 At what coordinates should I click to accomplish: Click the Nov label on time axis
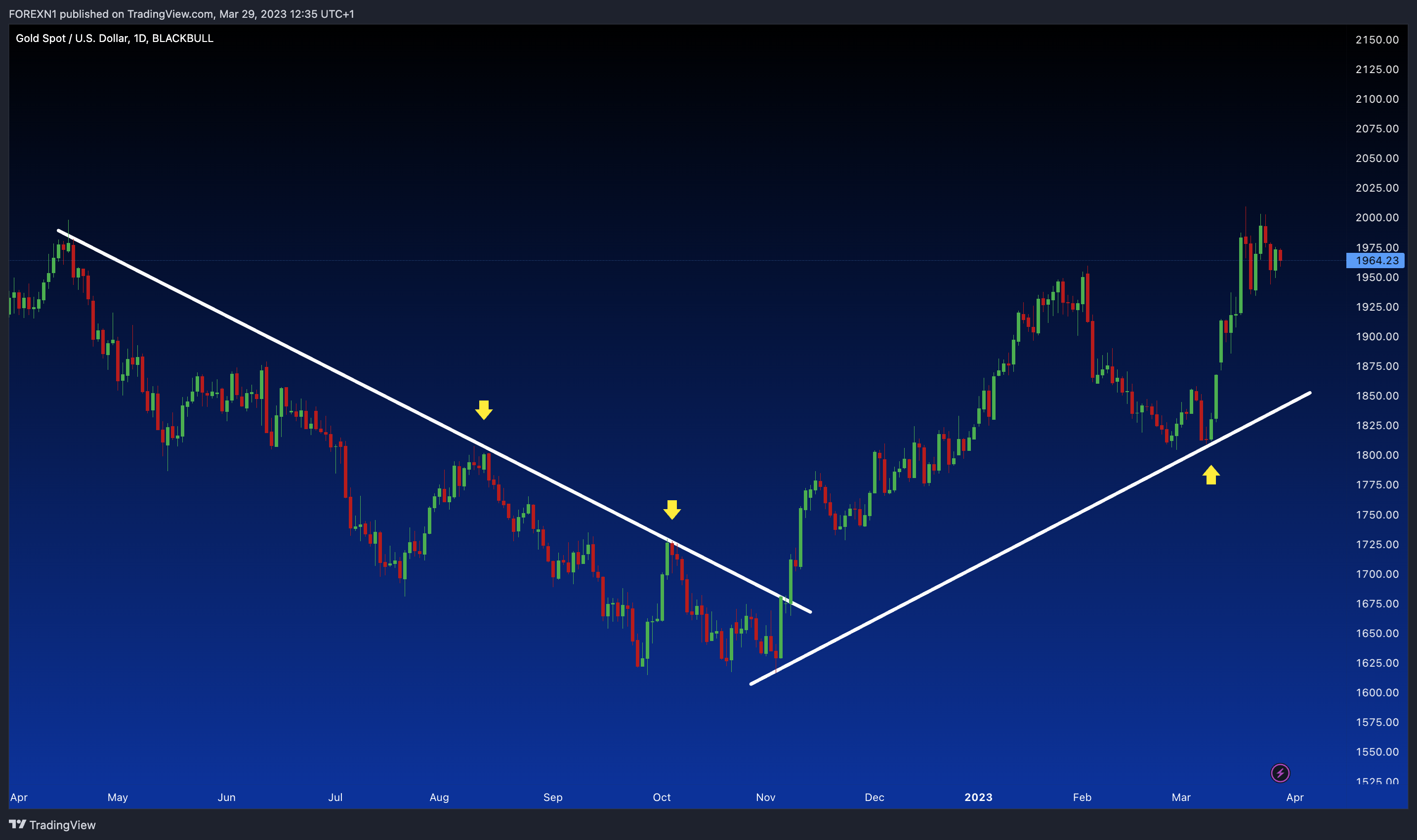tap(765, 797)
